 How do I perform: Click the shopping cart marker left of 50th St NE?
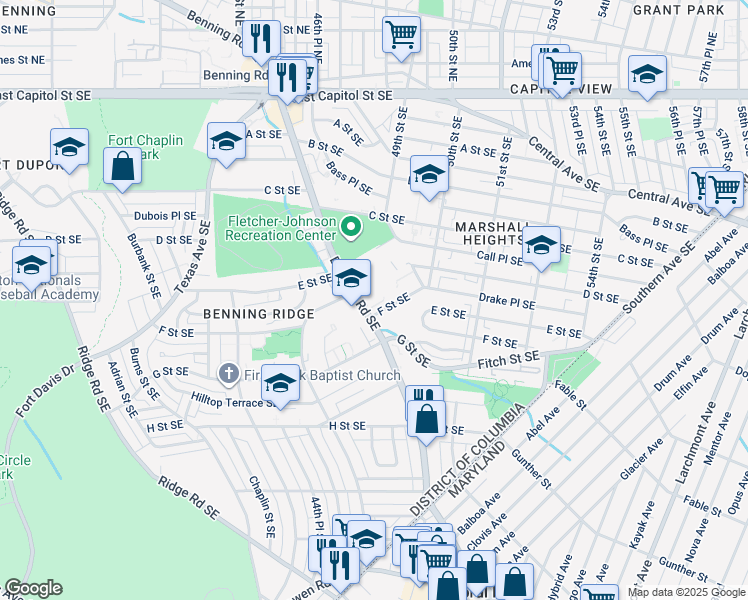click(x=401, y=36)
